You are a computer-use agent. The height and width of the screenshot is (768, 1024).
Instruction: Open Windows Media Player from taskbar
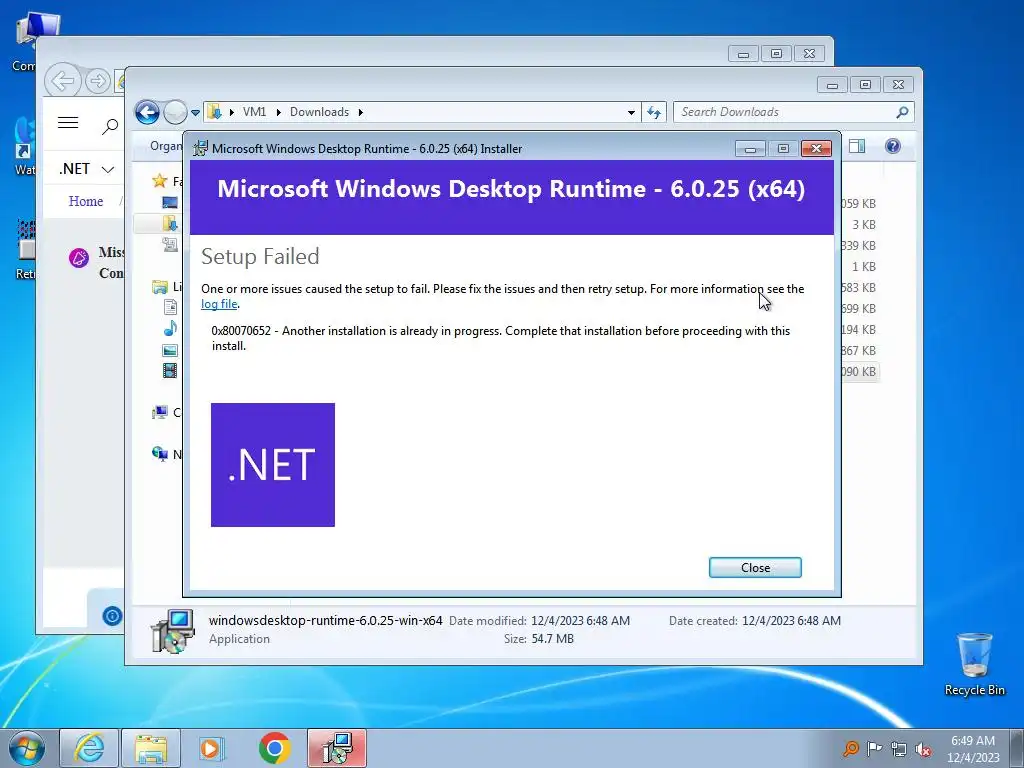212,748
